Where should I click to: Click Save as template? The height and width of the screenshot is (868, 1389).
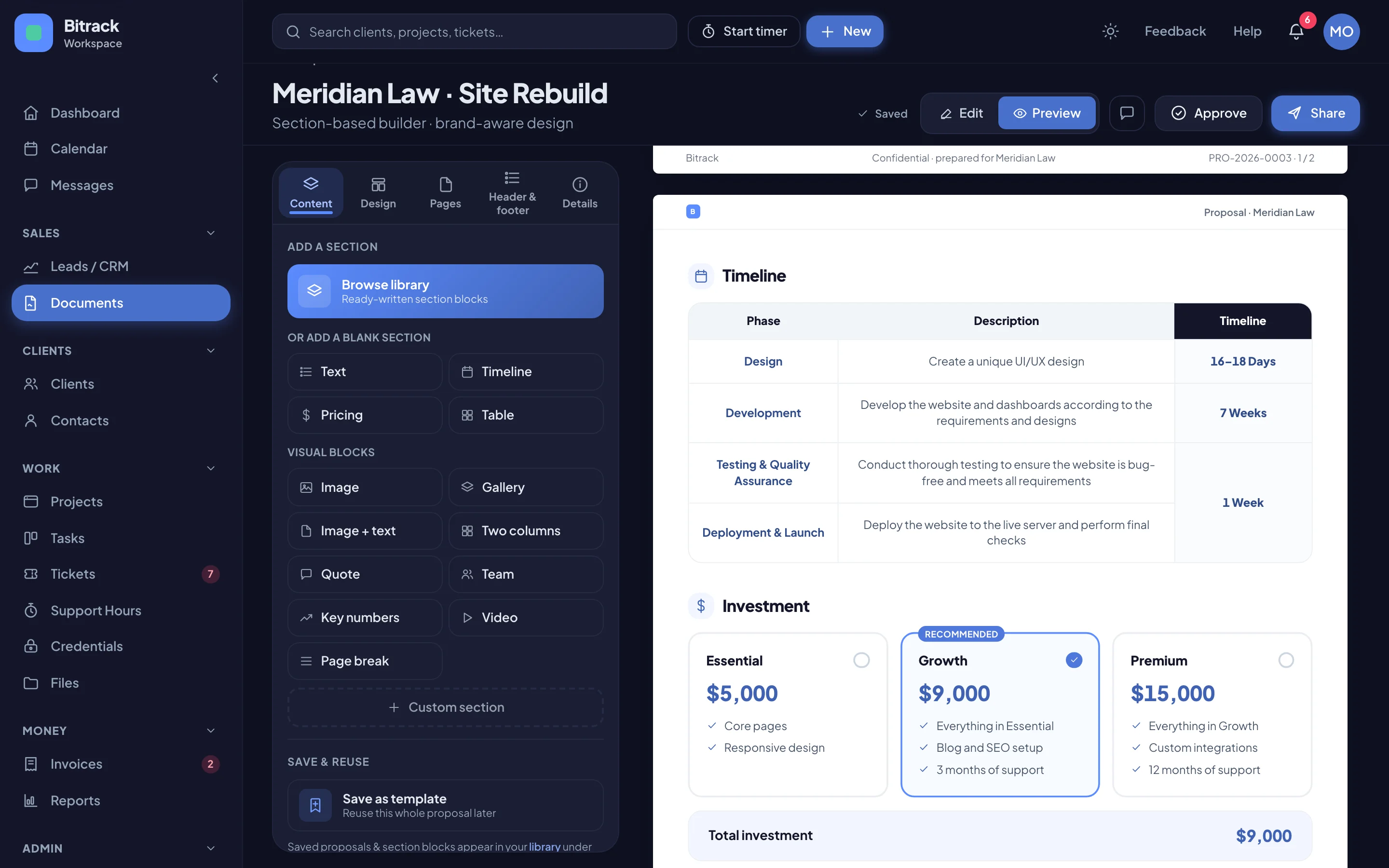point(446,805)
